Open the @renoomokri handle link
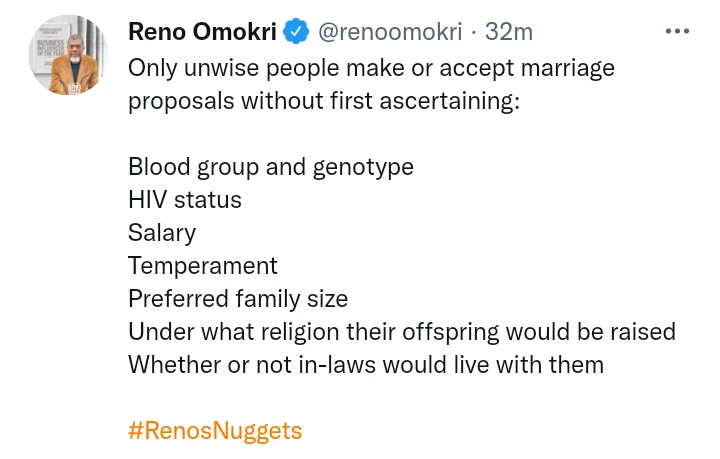The height and width of the screenshot is (459, 720). click(x=390, y=32)
